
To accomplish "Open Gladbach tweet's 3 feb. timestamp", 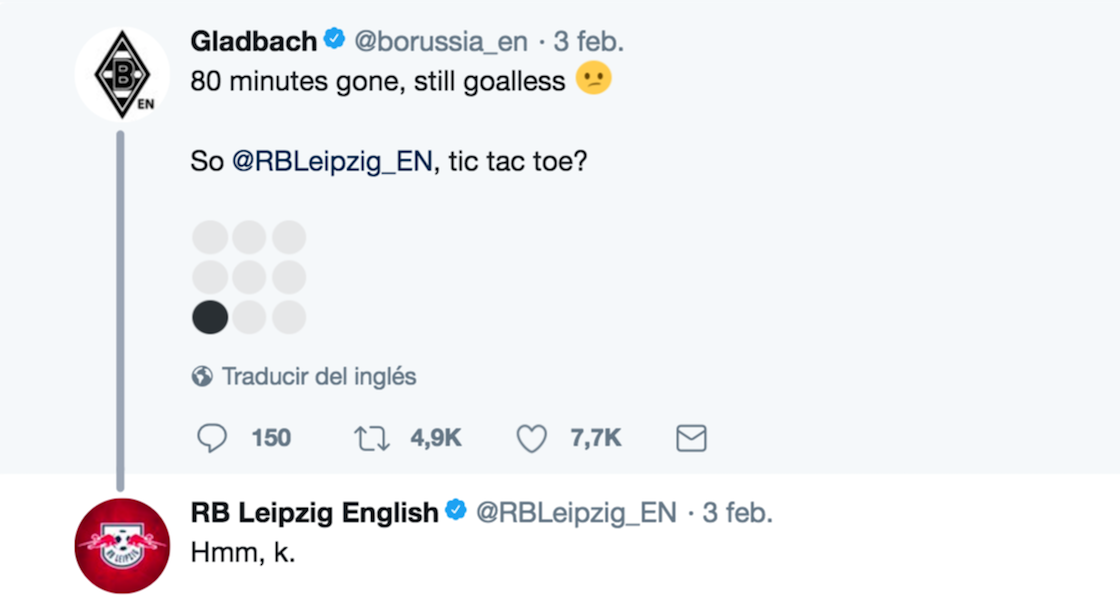I will coord(590,41).
